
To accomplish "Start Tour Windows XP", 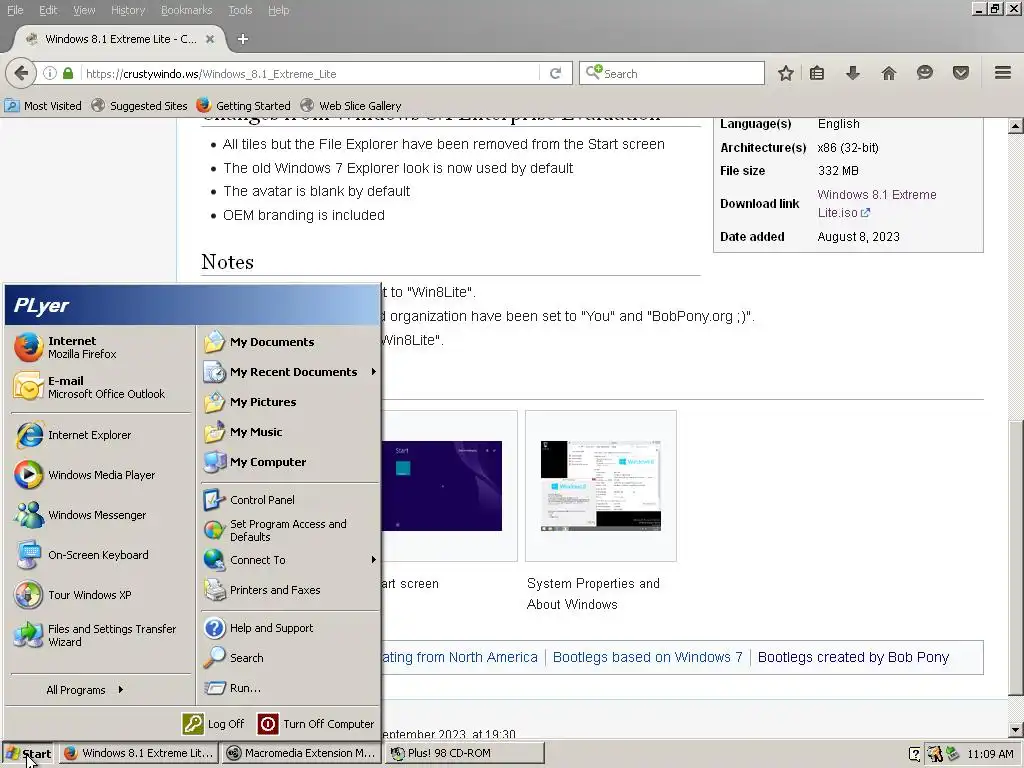I will click(x=100, y=595).
